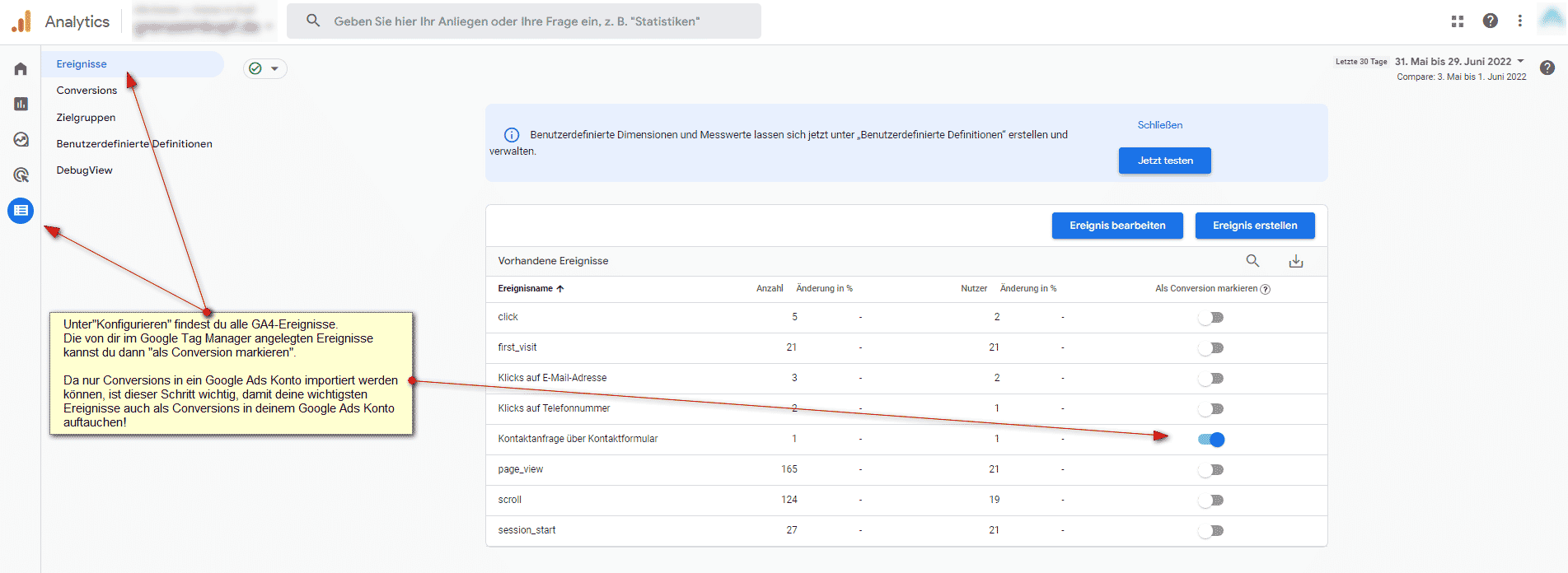Open the Explore icon in the sidebar
The image size is (1568, 573).
pos(21,140)
